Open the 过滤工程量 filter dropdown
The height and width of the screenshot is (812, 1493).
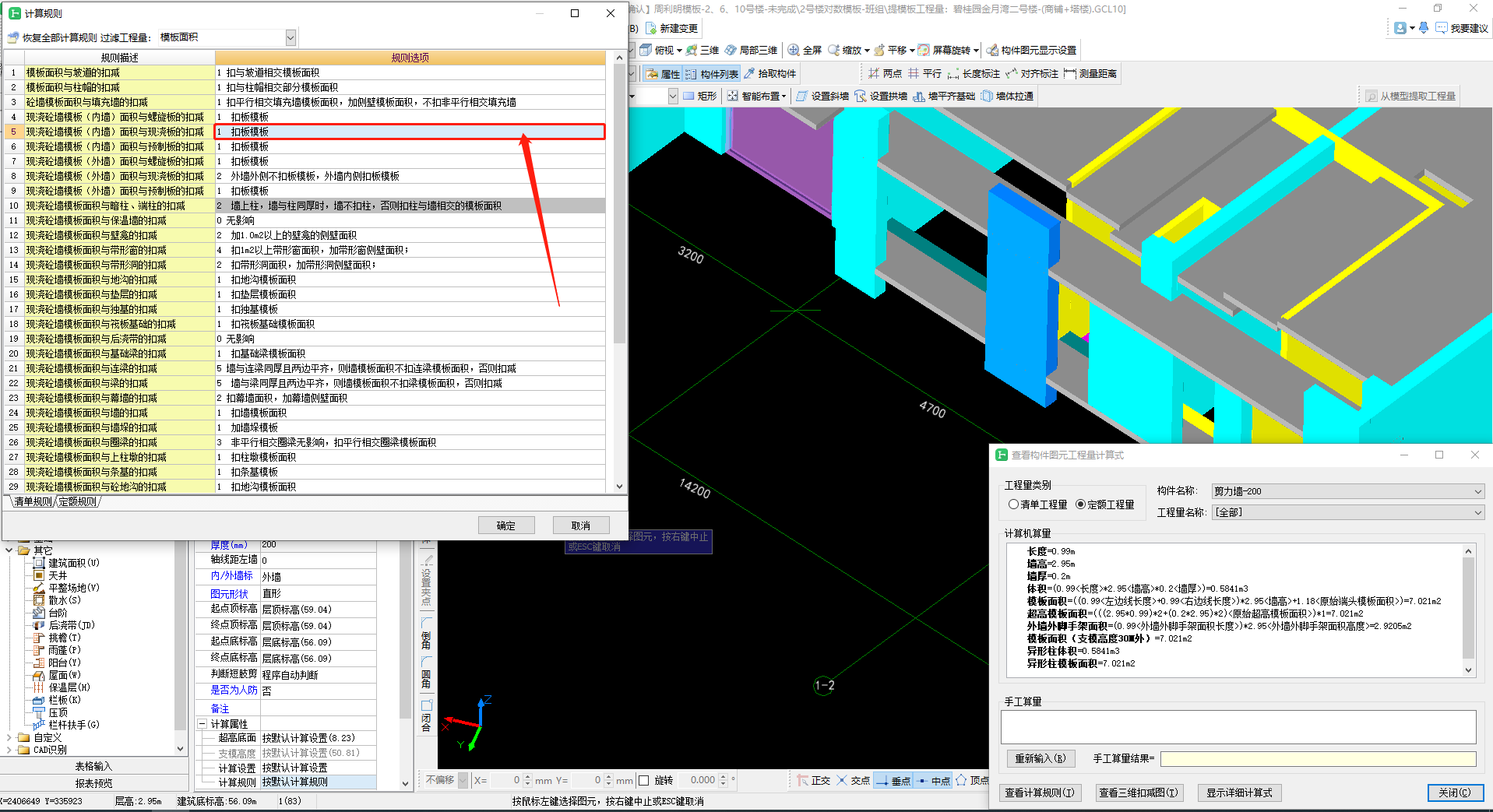(x=290, y=37)
